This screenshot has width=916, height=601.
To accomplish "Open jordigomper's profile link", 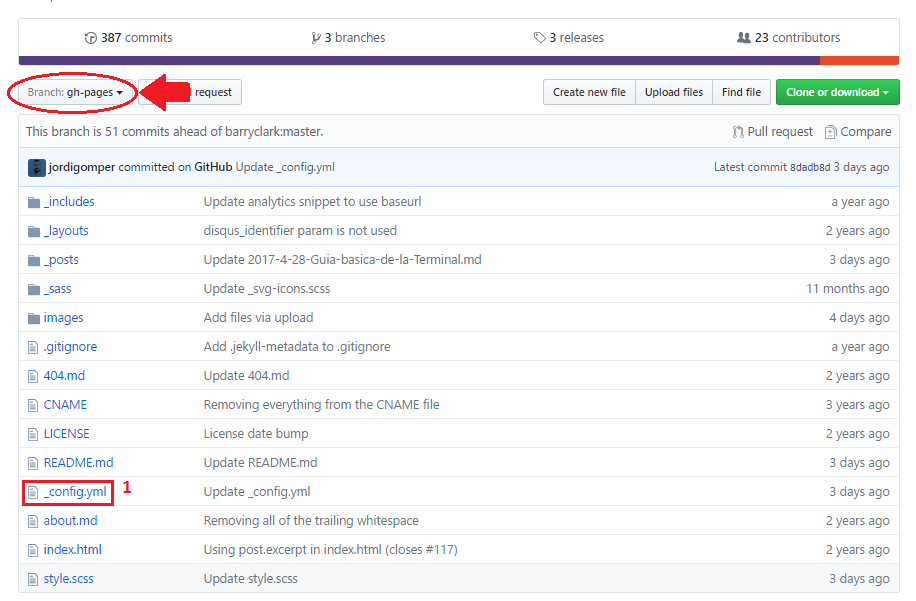I will click(82, 167).
